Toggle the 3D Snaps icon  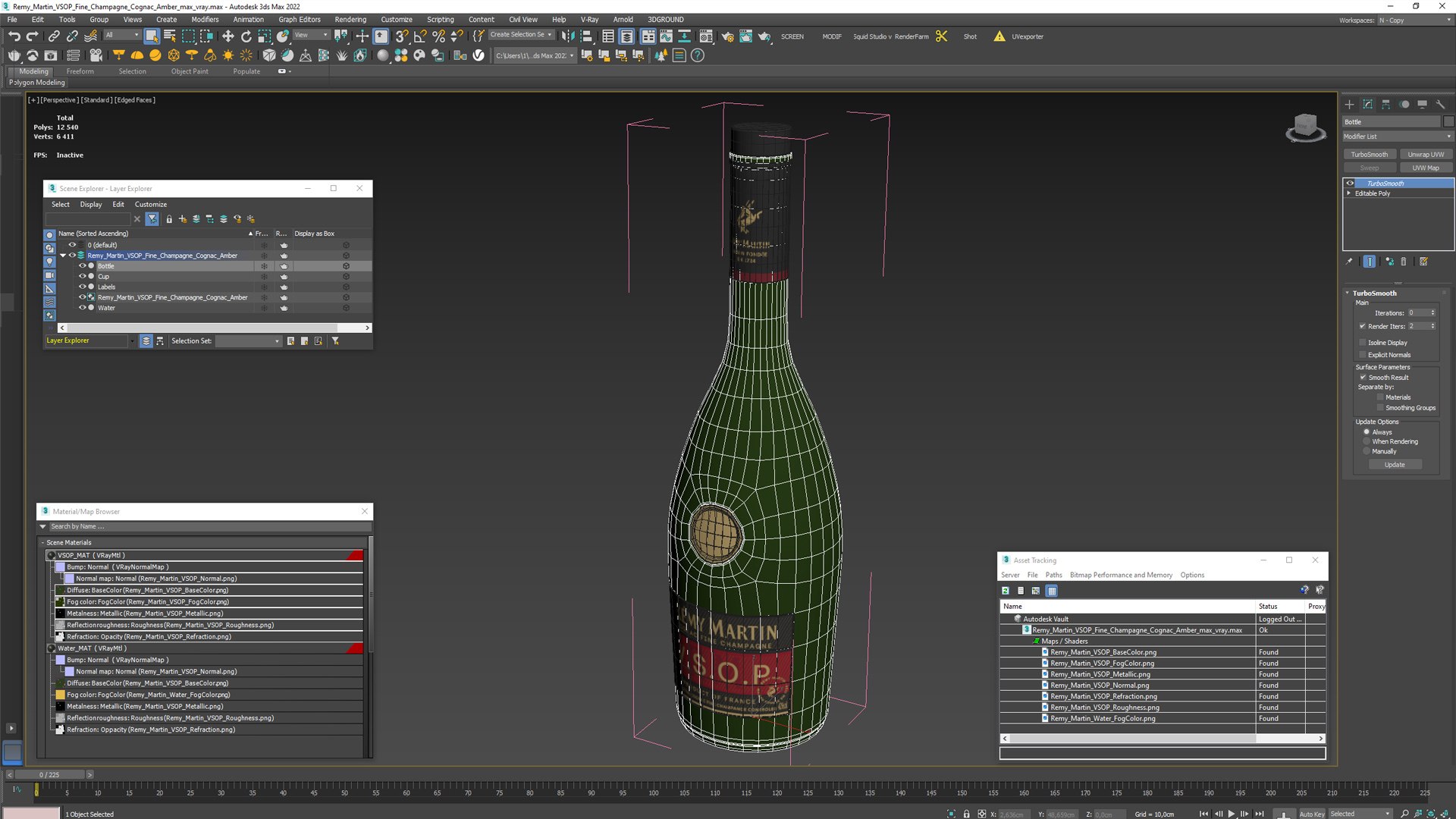(402, 36)
